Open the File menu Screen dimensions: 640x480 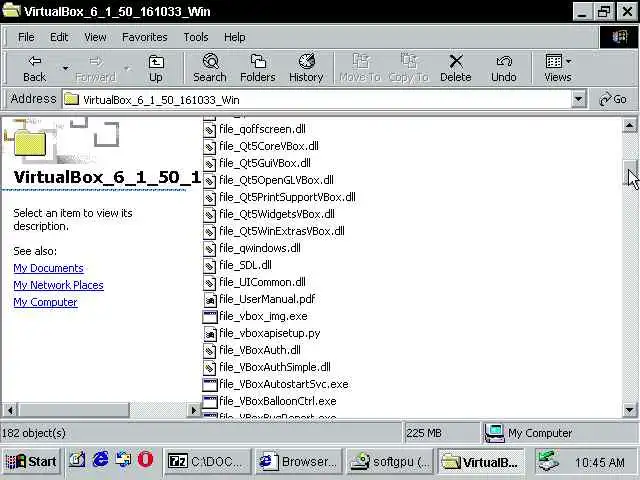26,37
